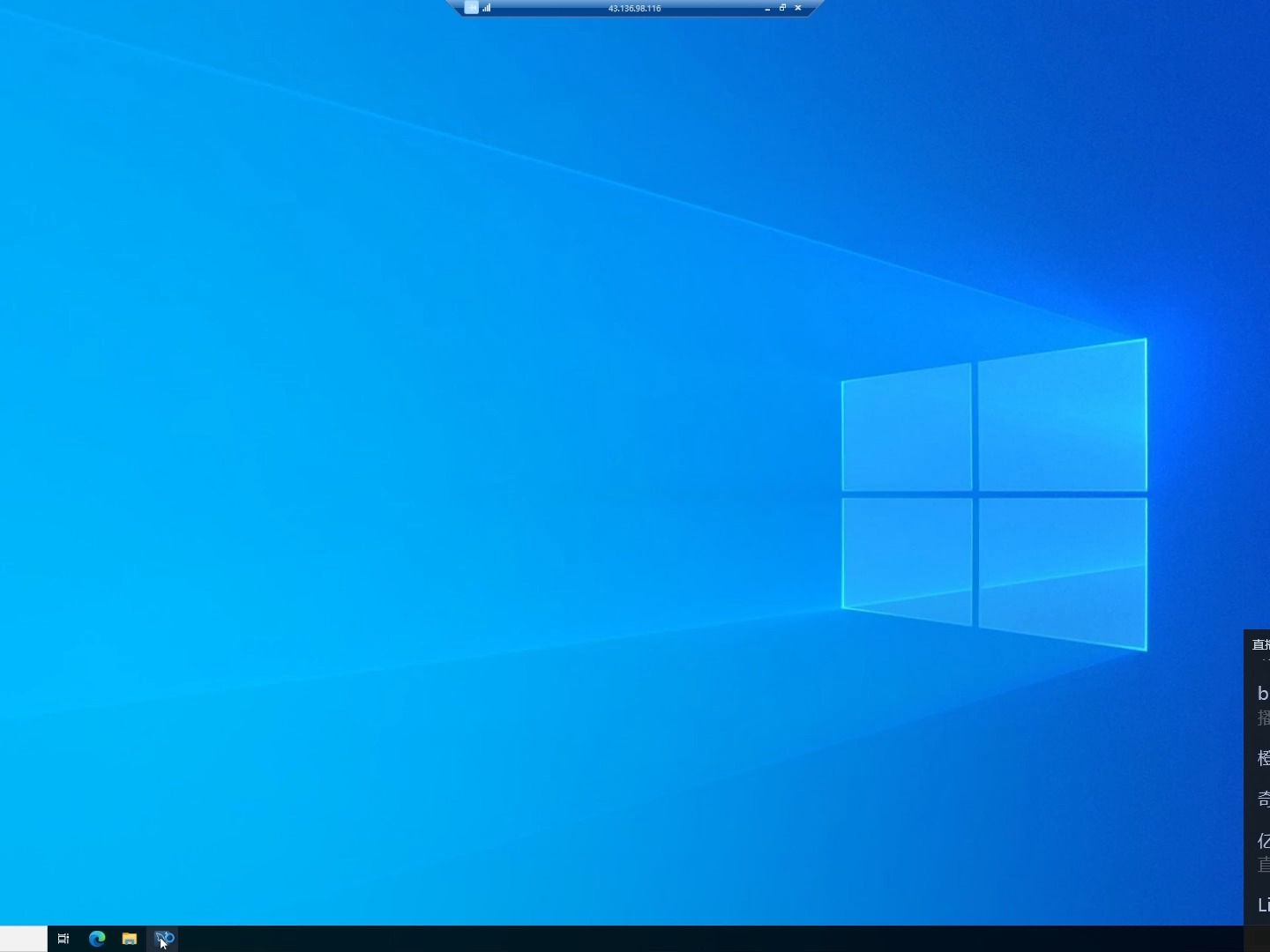Click the active app icon beside File Explorer

164,939
